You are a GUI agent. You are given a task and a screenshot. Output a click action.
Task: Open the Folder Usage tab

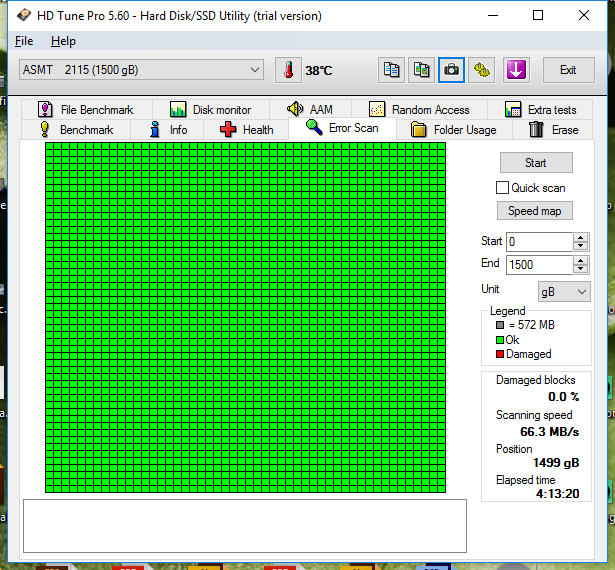click(x=453, y=130)
